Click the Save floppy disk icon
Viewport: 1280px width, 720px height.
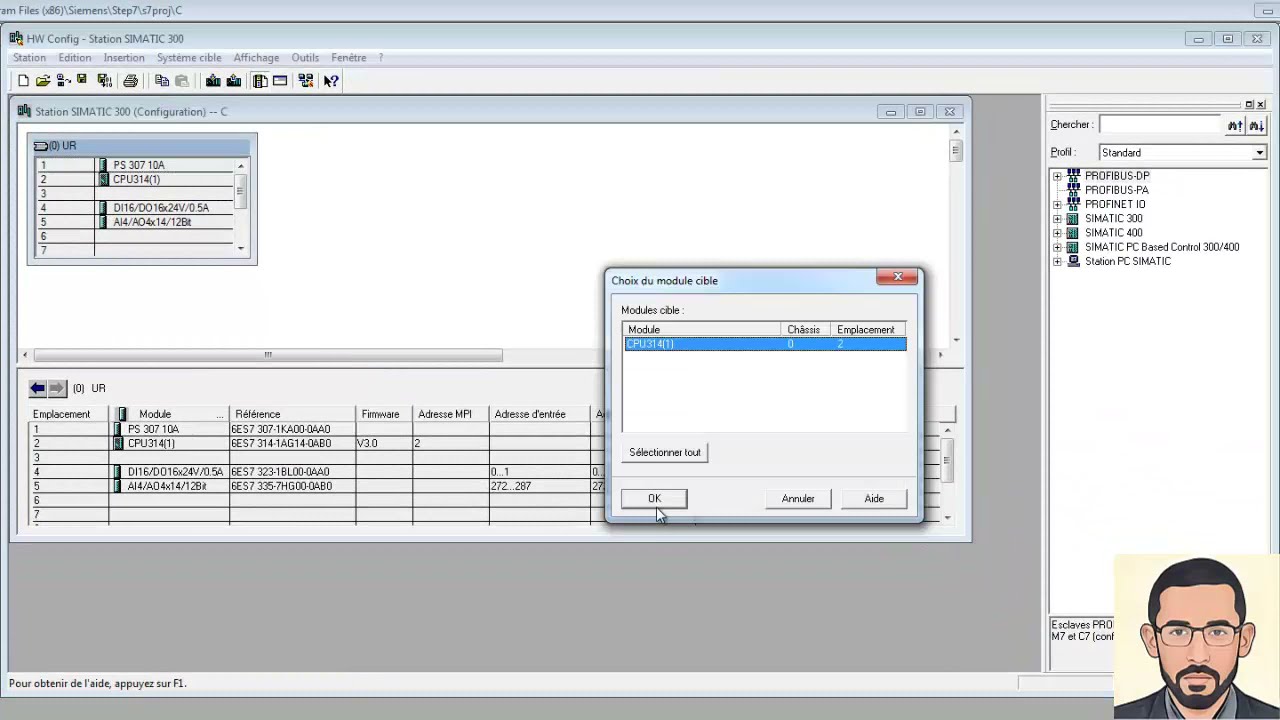(82, 80)
